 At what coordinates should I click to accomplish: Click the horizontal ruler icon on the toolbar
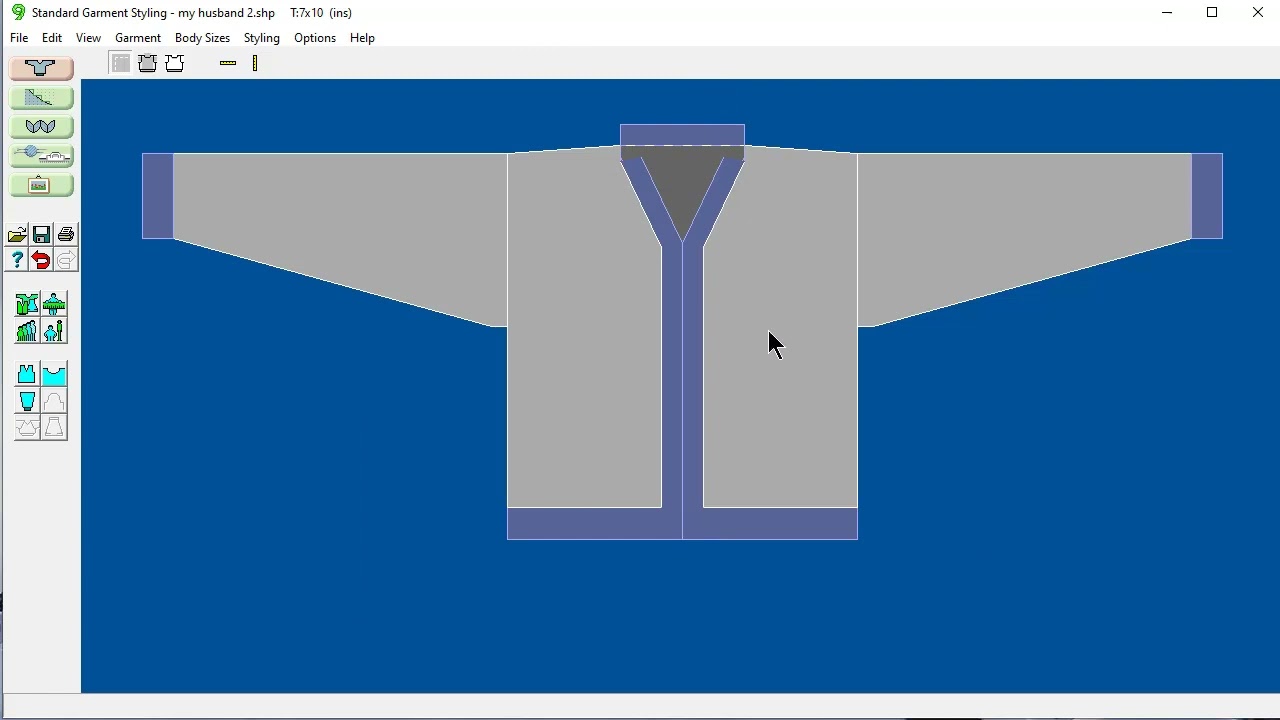click(228, 63)
